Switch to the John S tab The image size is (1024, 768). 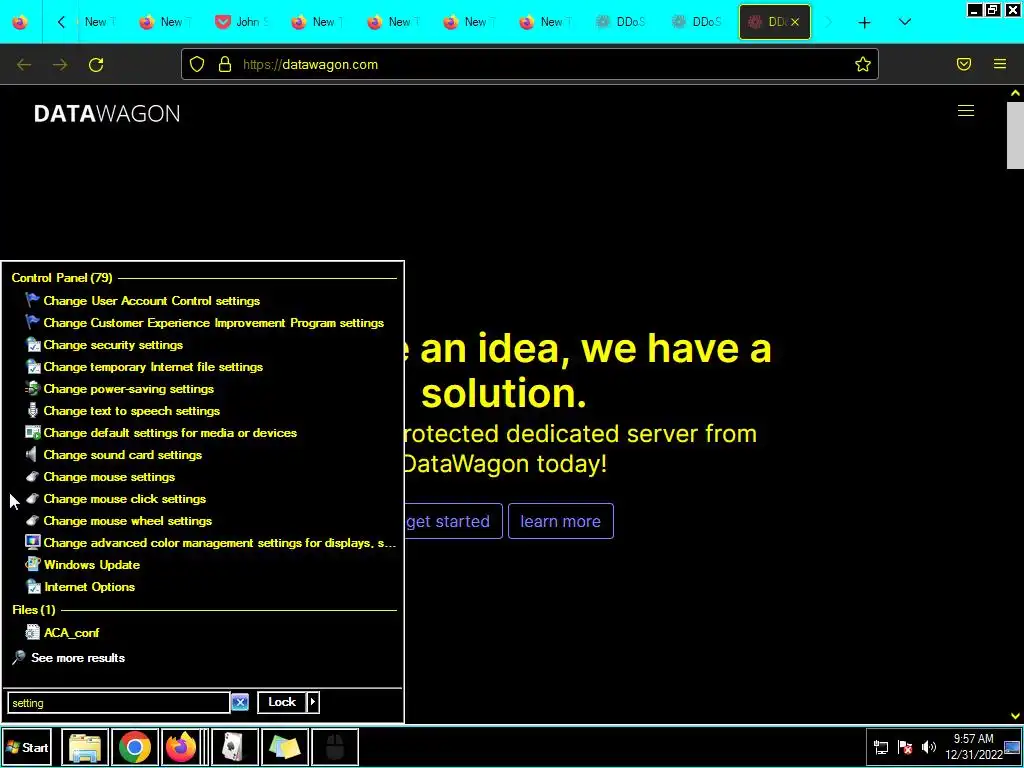pos(242,22)
